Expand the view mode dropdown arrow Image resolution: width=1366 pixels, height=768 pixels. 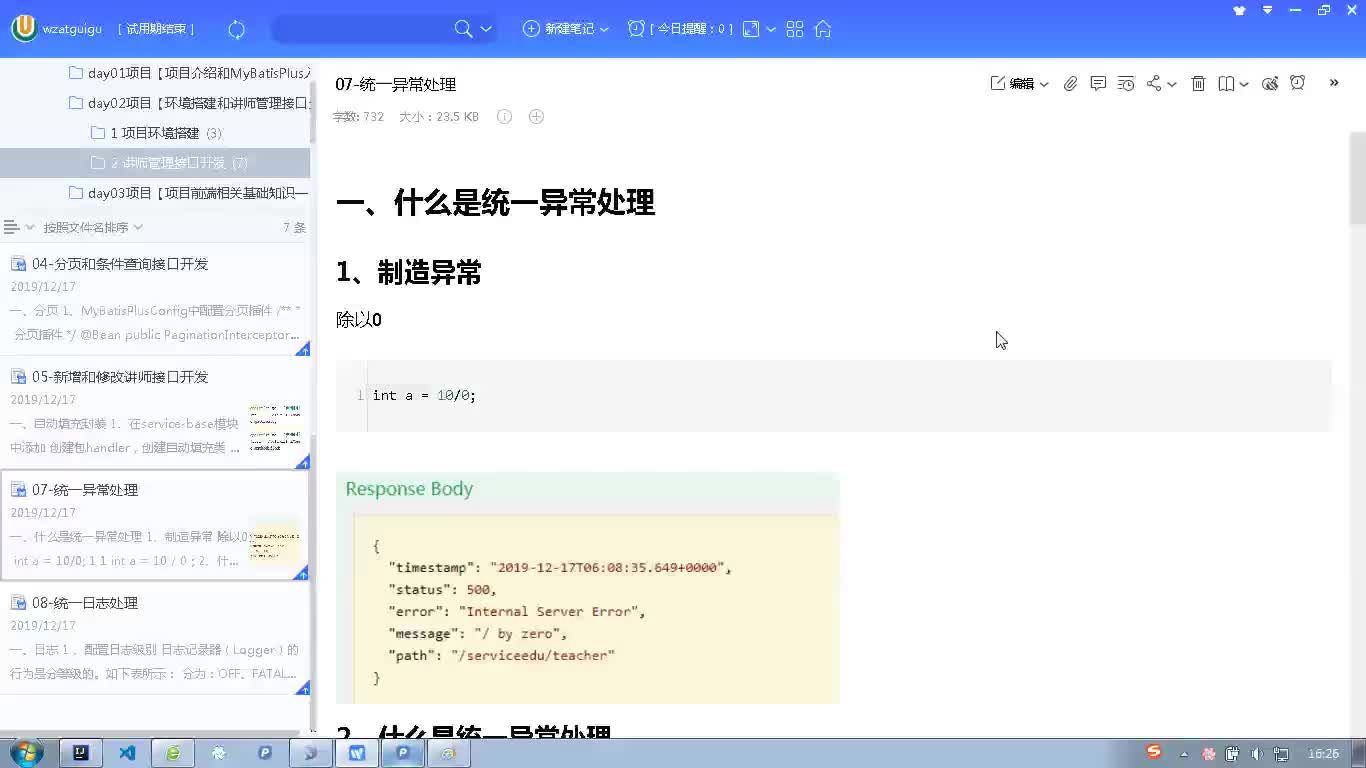tap(771, 29)
